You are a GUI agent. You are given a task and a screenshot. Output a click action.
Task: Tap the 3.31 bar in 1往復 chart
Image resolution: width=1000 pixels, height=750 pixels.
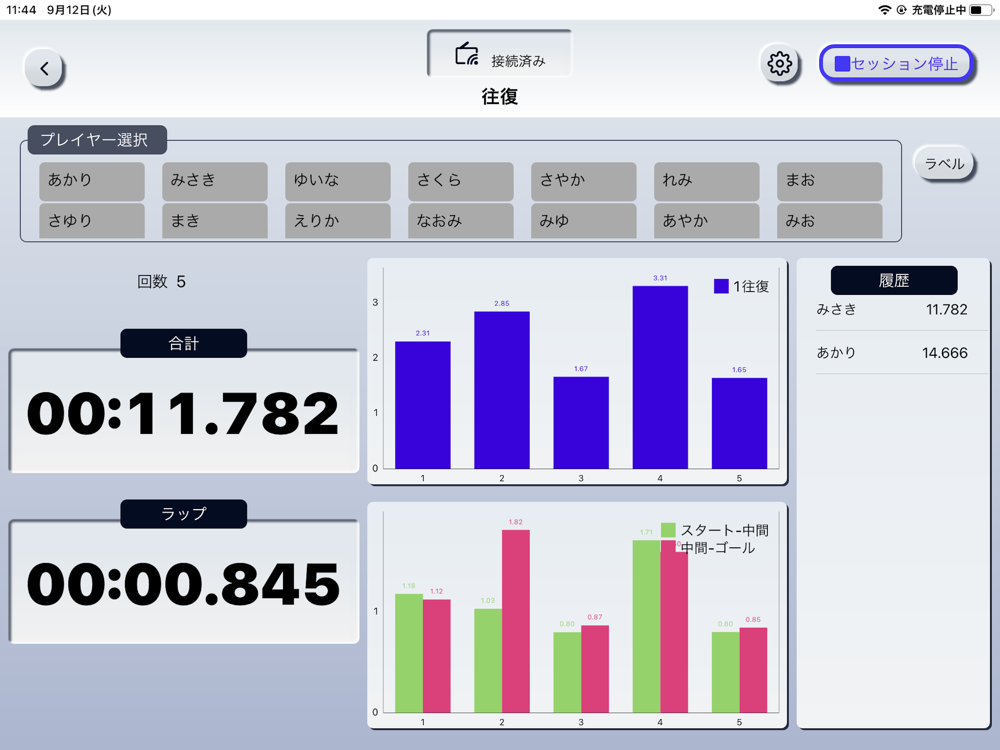660,378
